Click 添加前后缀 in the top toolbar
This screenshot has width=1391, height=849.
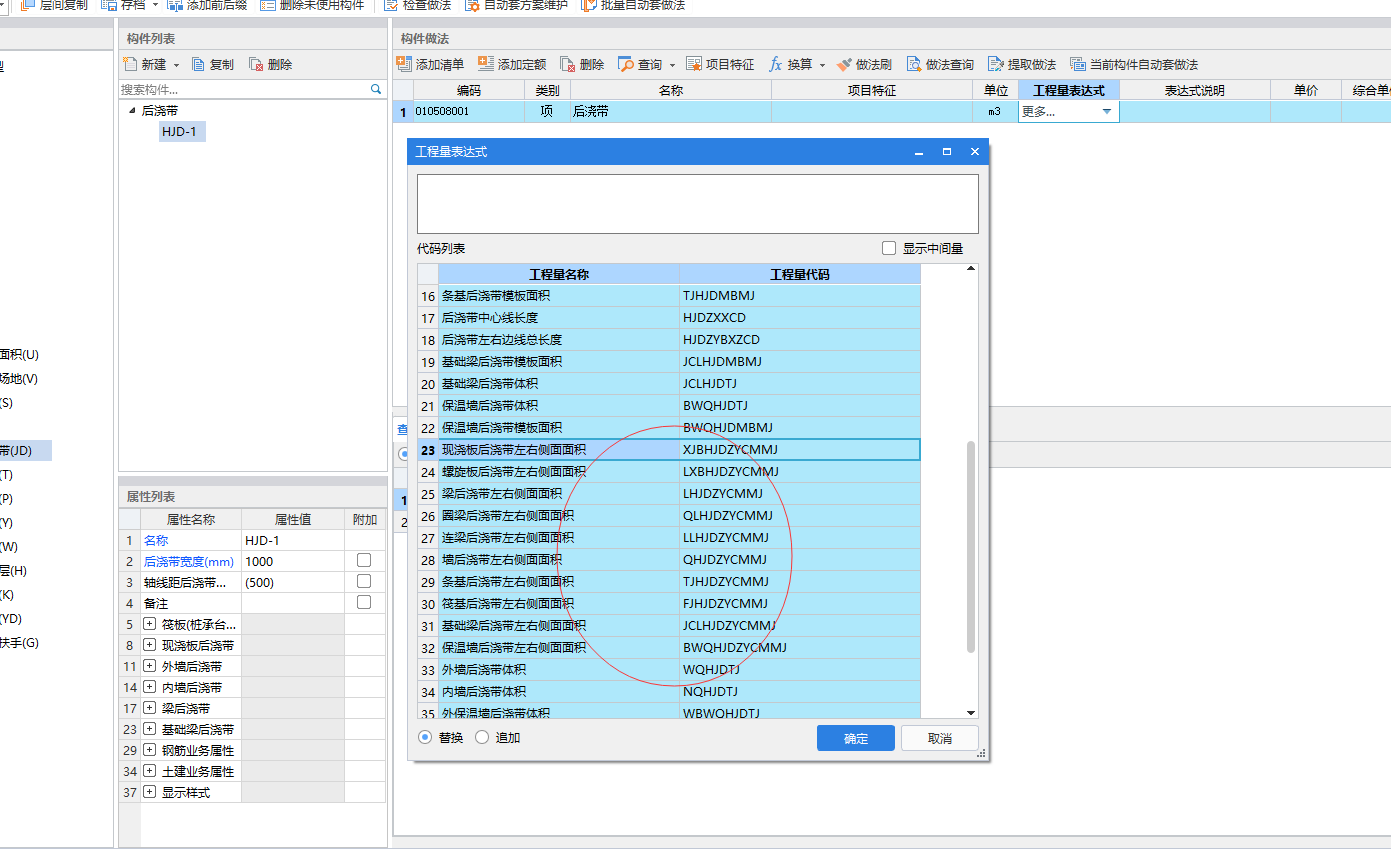click(207, 5)
